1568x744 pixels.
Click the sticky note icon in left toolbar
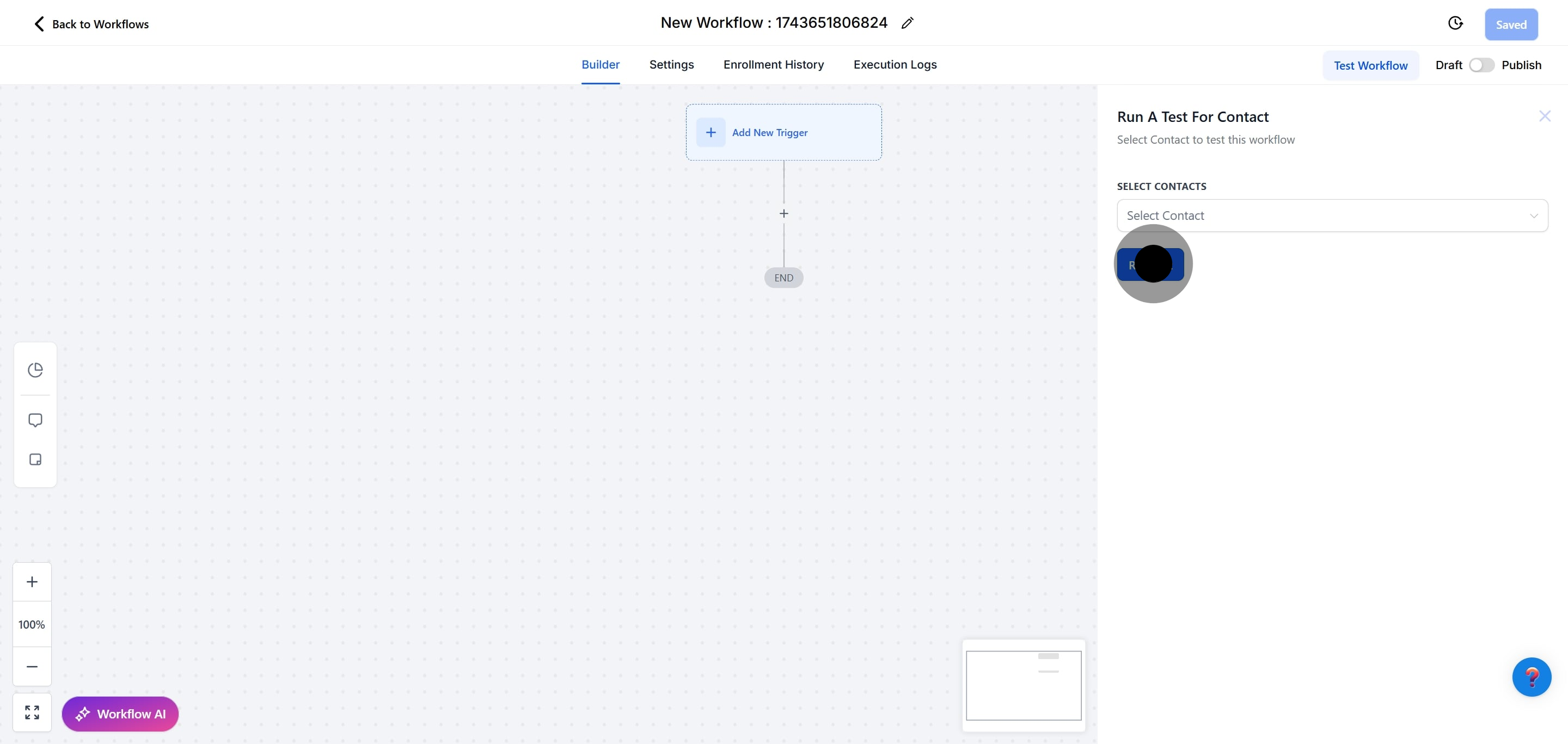point(35,459)
